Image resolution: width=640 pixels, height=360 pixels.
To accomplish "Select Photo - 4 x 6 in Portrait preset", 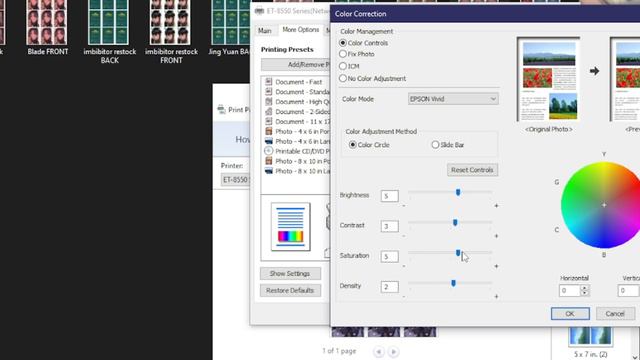I will (297, 131).
